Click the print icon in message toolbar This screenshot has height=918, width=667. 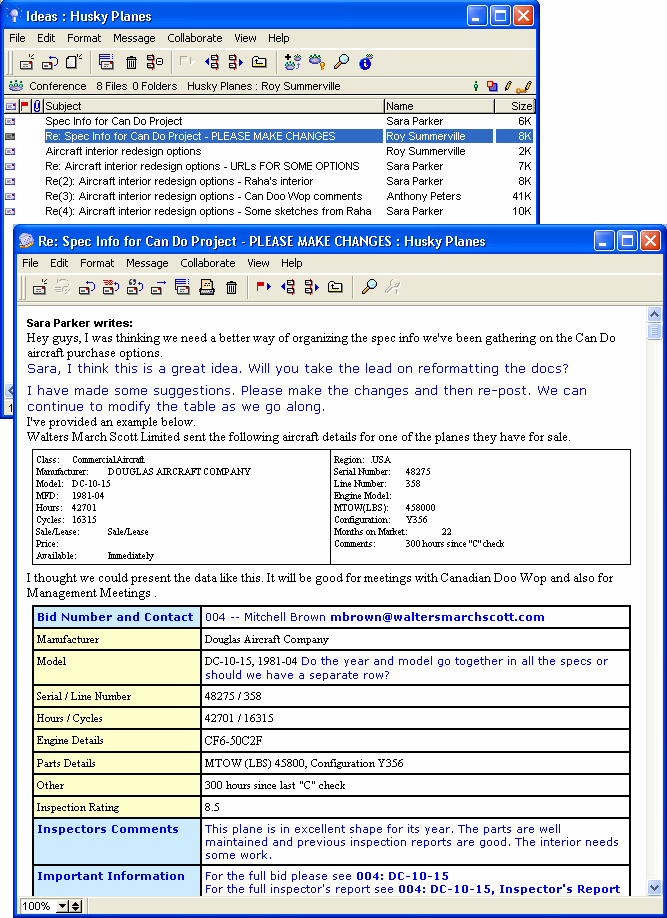207,287
